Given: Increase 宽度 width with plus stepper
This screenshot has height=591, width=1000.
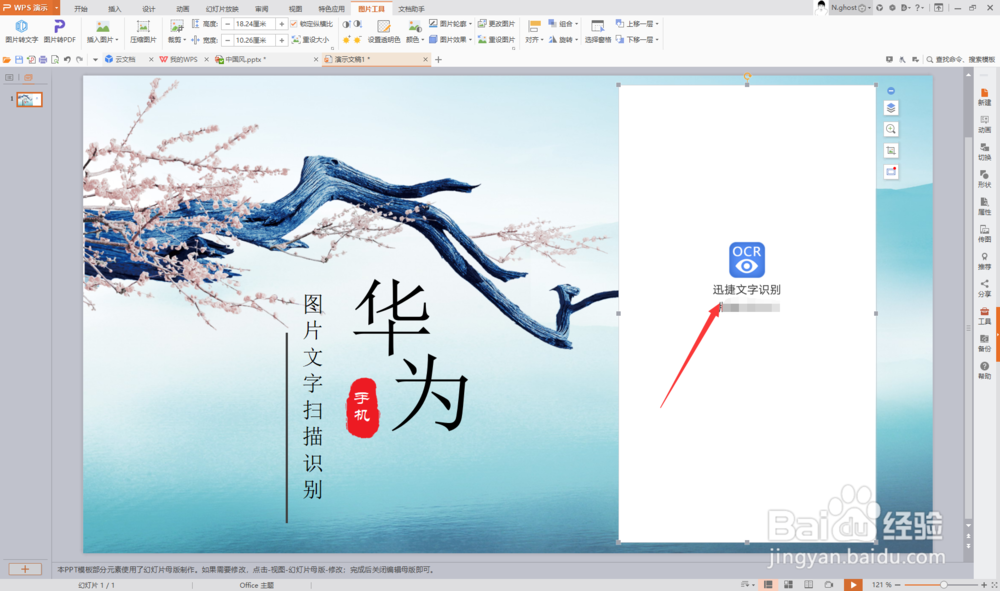Looking at the screenshot, I should point(281,40).
